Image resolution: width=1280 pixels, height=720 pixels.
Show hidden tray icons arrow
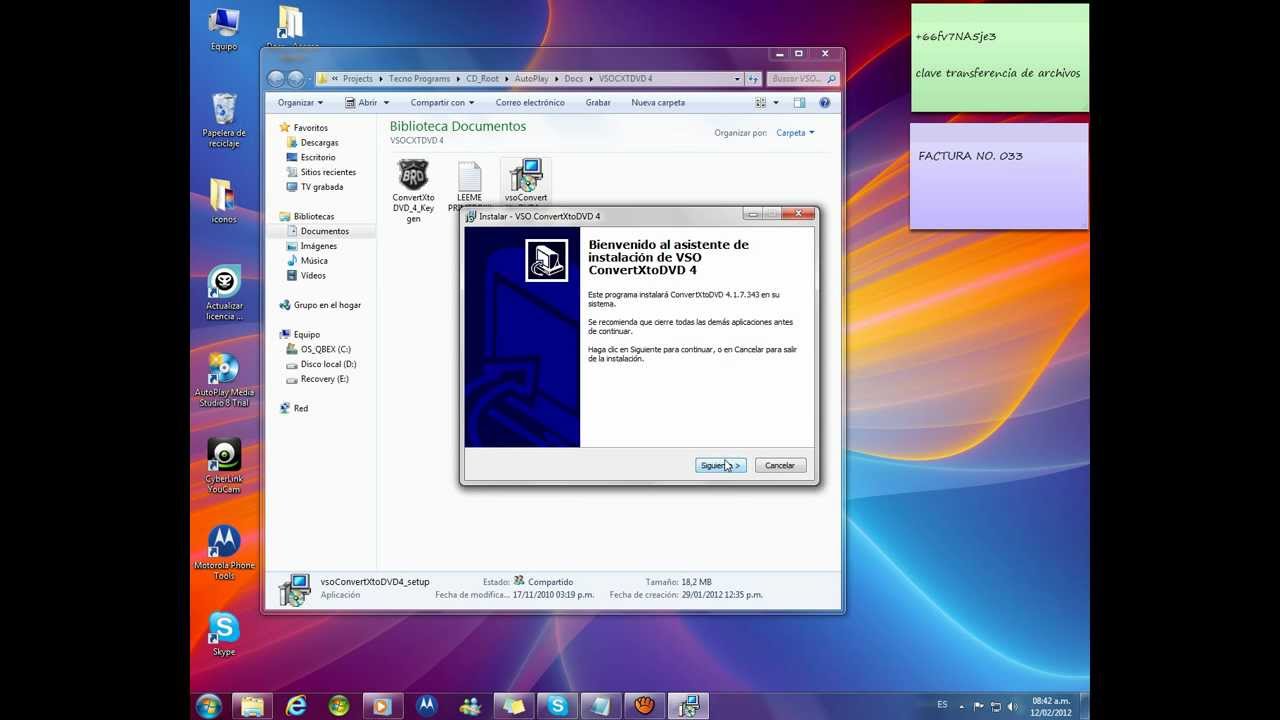tap(963, 705)
